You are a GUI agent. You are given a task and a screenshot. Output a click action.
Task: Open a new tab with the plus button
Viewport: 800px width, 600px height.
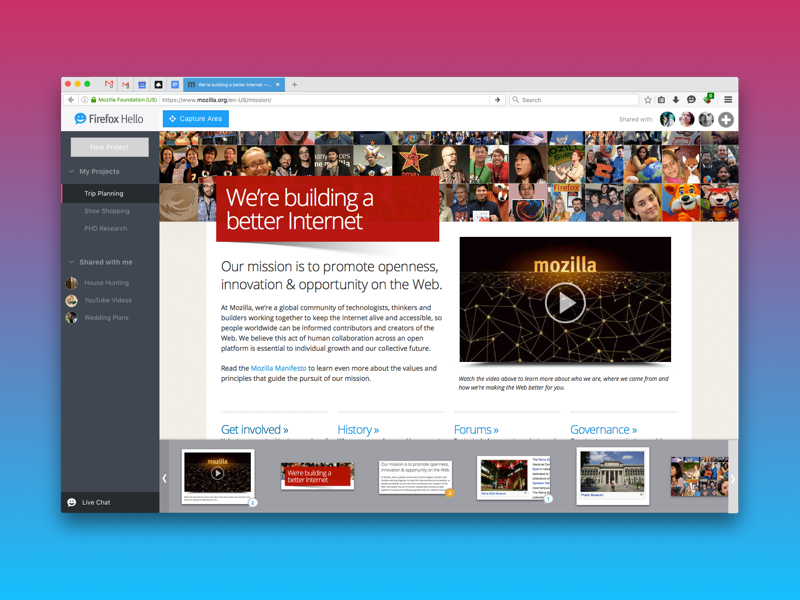tap(294, 85)
